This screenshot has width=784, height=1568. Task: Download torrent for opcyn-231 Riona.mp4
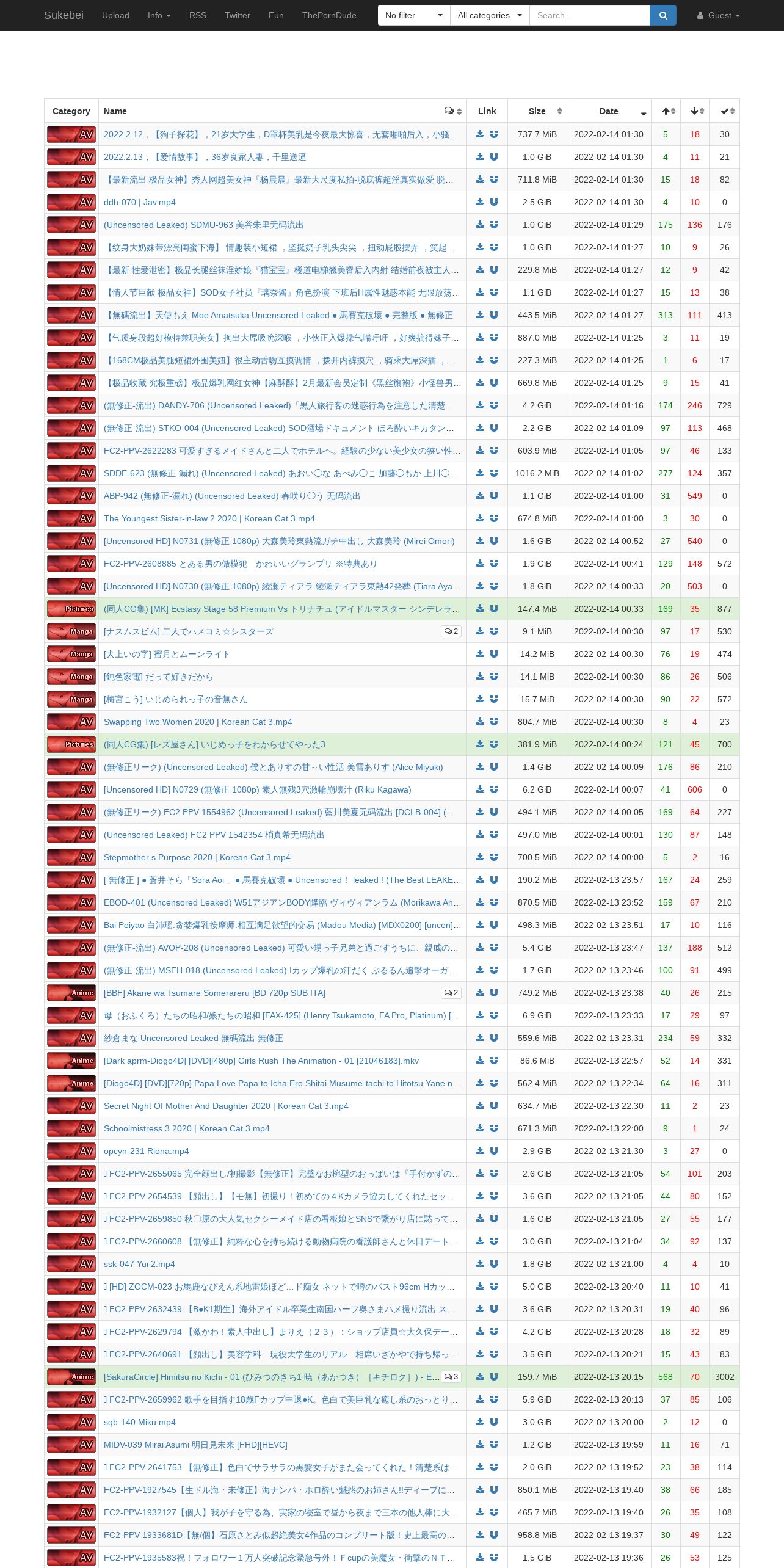[480, 1151]
